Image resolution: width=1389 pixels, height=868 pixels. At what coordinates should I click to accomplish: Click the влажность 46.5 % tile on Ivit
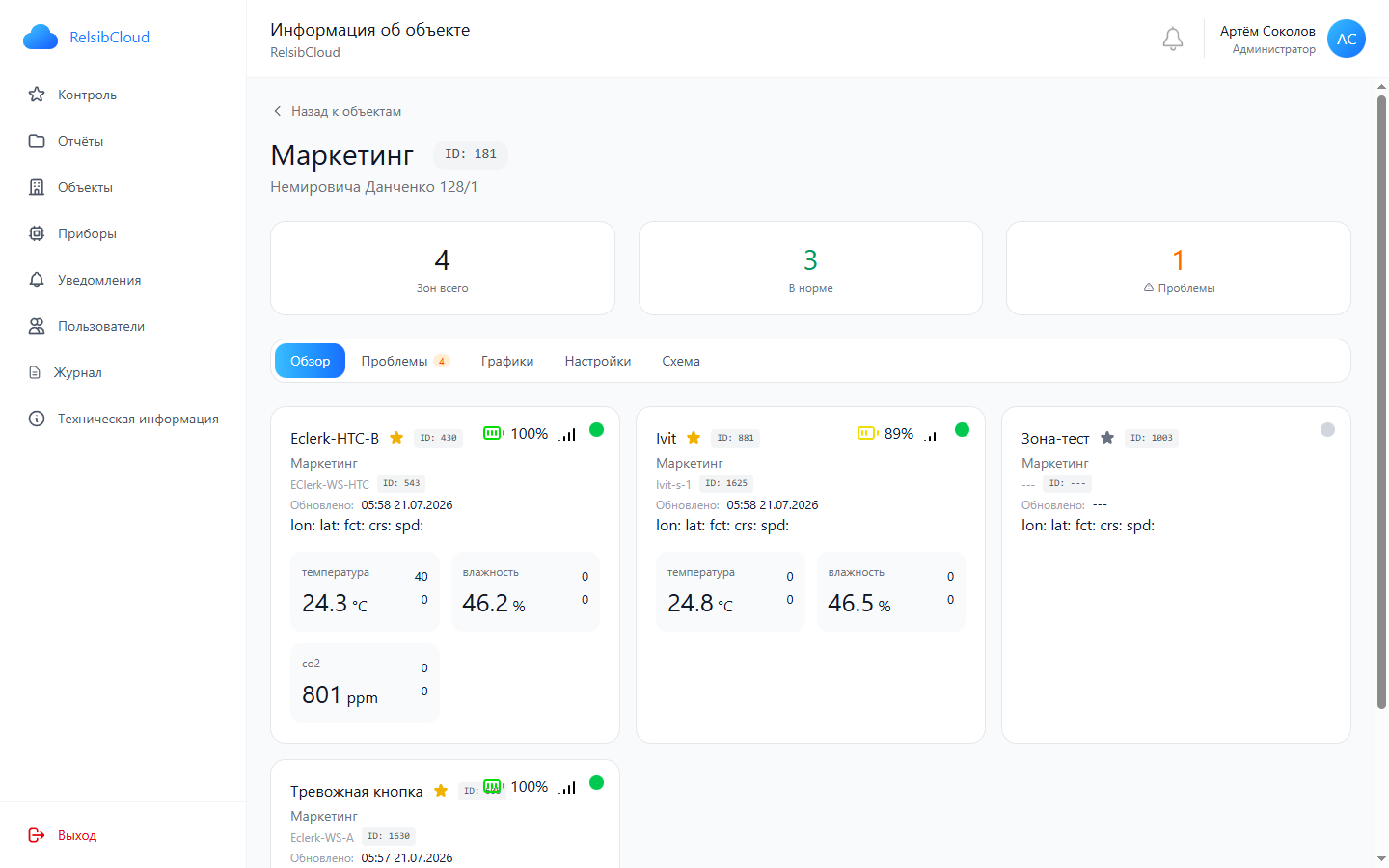coord(891,591)
